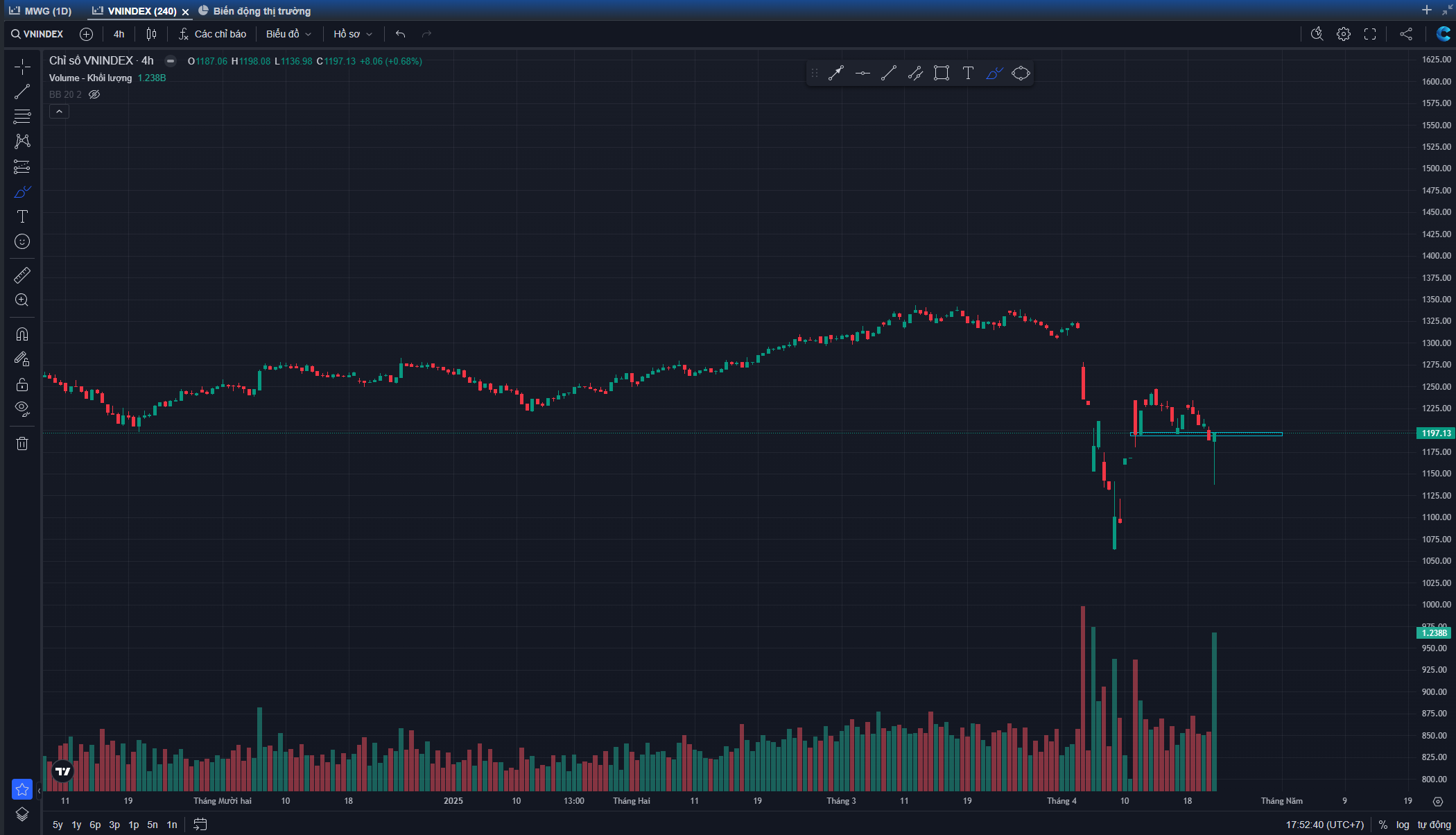Click the fullscreen mode icon
This screenshot has height=835, width=1456.
point(1369,34)
